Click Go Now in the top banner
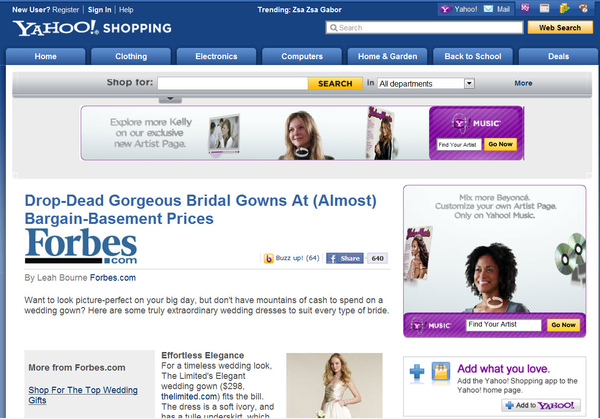 click(500, 144)
